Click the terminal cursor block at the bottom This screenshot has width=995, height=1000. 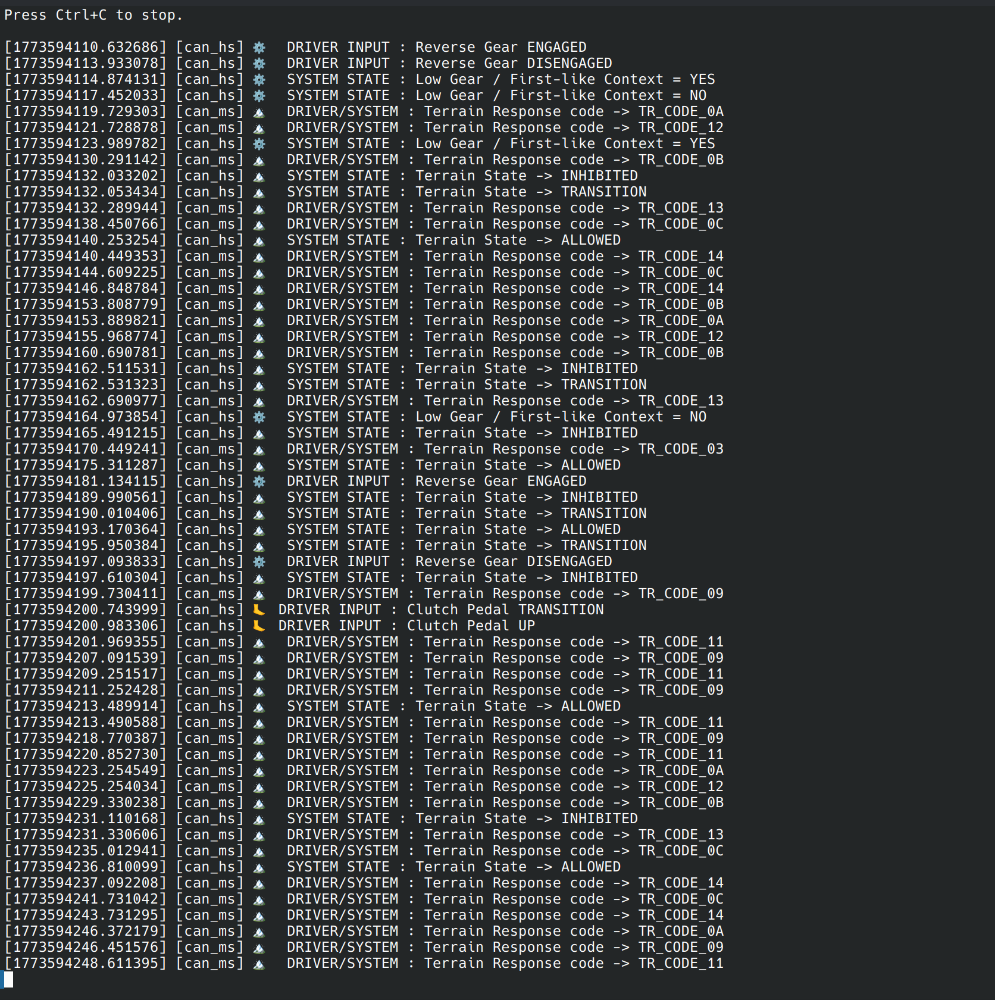pyautogui.click(x=8, y=979)
